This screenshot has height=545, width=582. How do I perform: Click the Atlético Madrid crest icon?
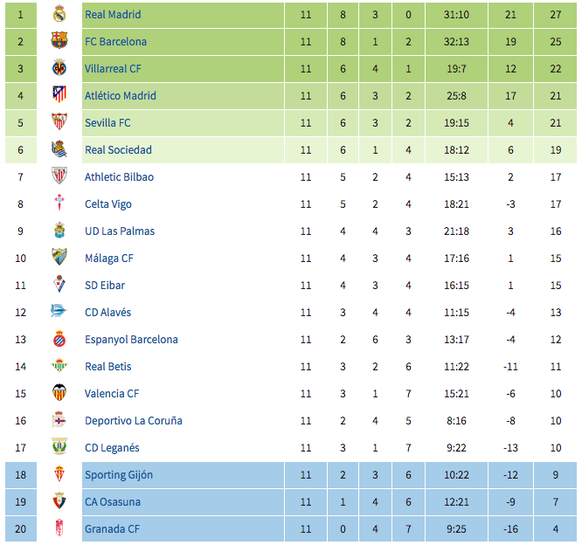59,95
